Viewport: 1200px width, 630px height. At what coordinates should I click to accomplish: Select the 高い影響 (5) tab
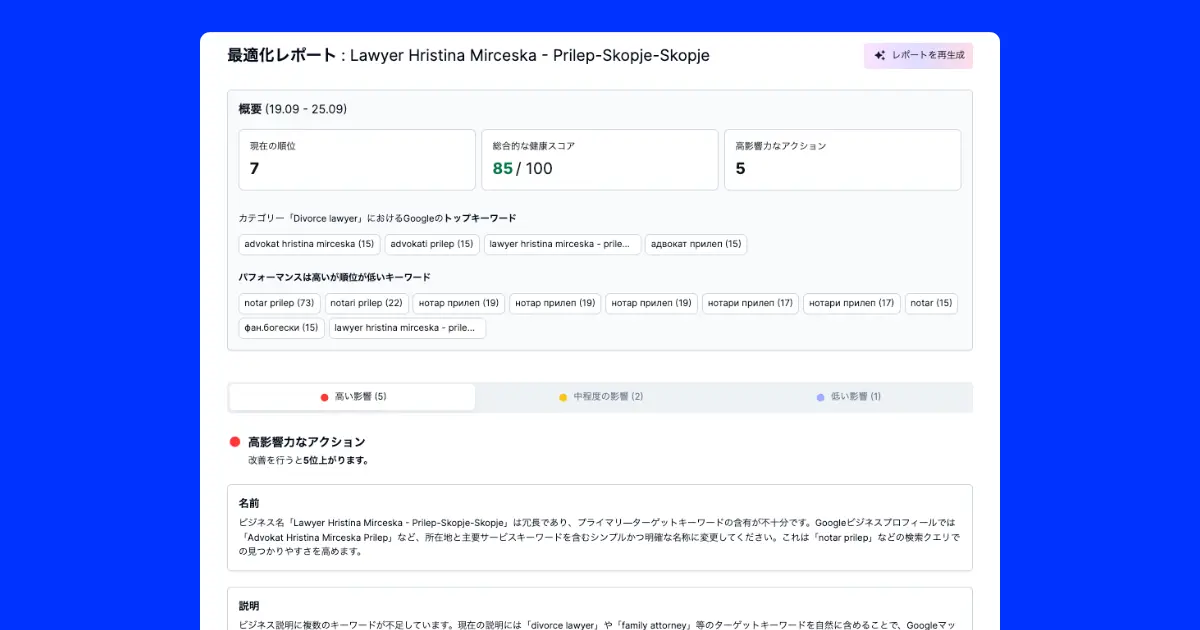coord(352,396)
